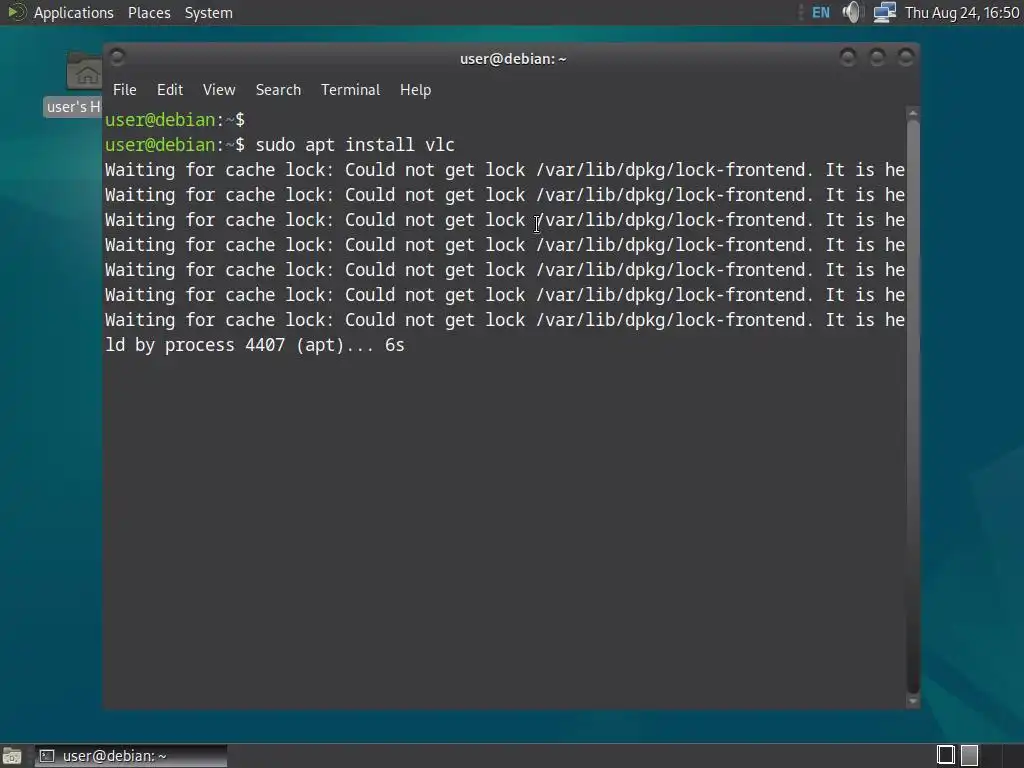1024x768 pixels.
Task: Maximize the terminal window
Action: click(x=877, y=57)
